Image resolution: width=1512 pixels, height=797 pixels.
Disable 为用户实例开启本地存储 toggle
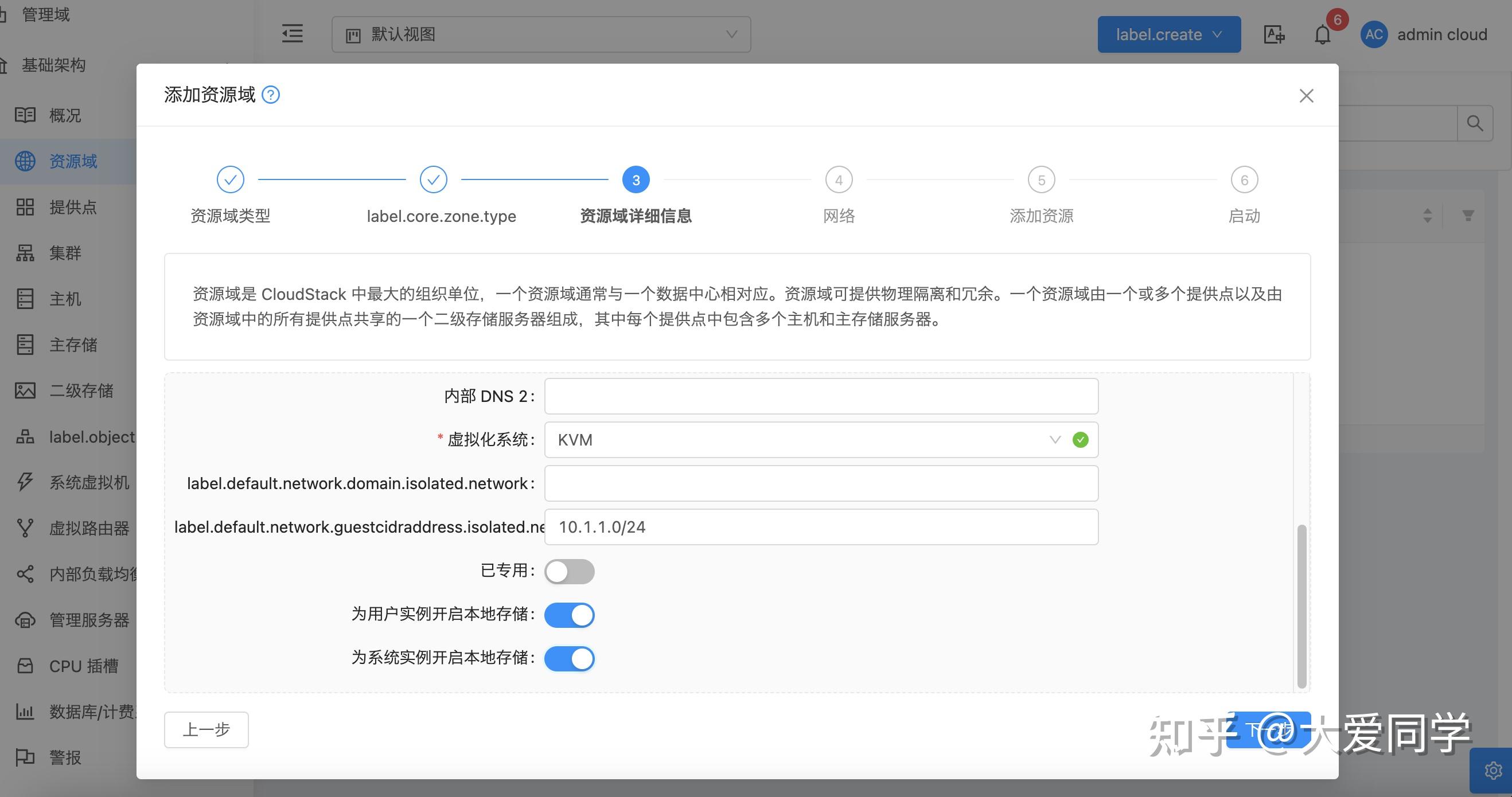click(570, 615)
